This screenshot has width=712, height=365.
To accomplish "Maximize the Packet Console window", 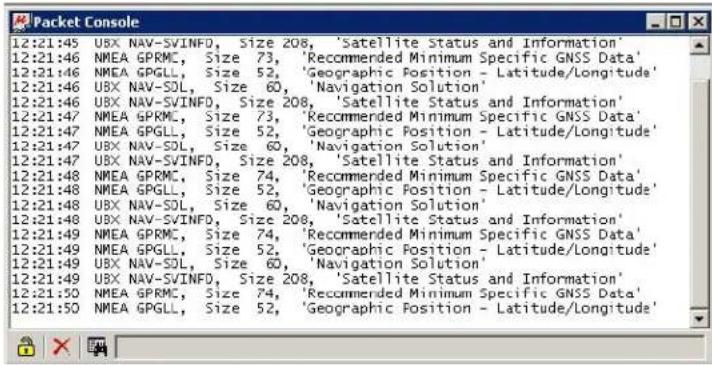I will point(677,22).
